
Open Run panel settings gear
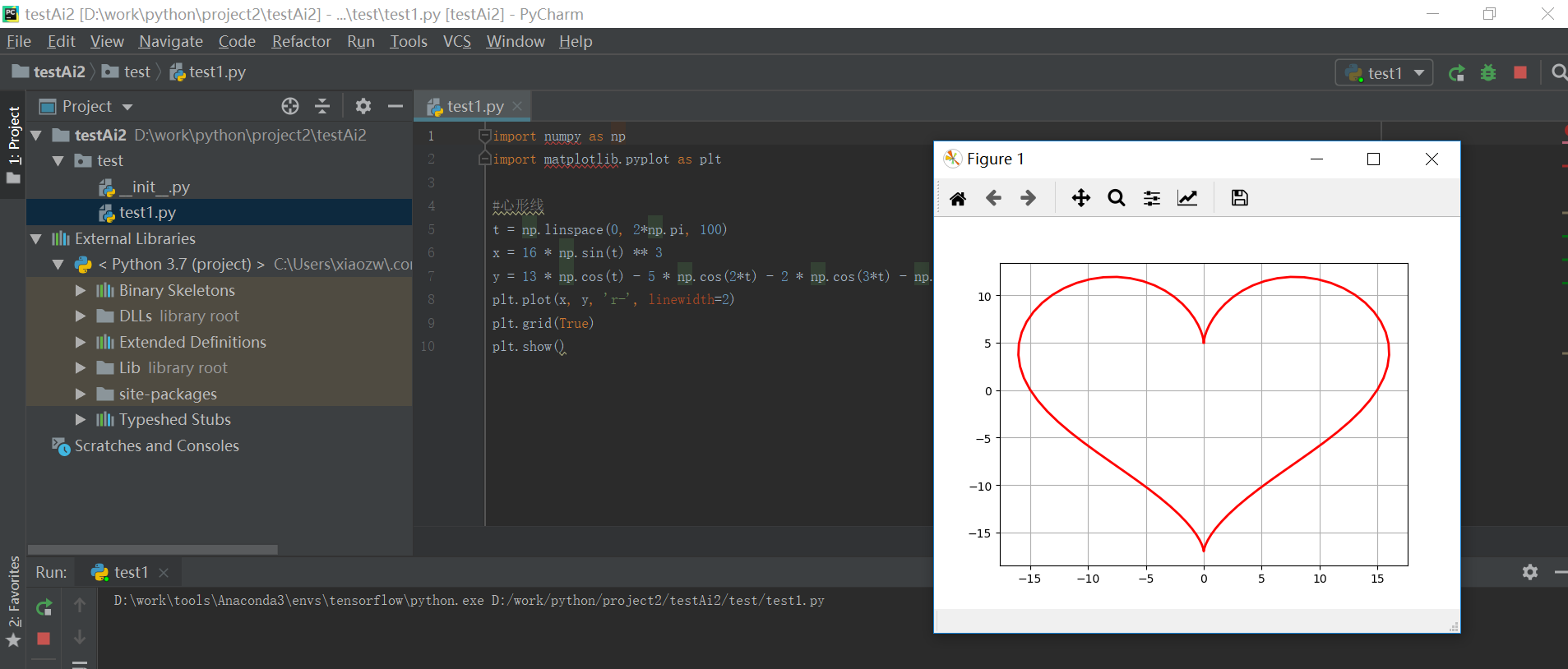1530,572
